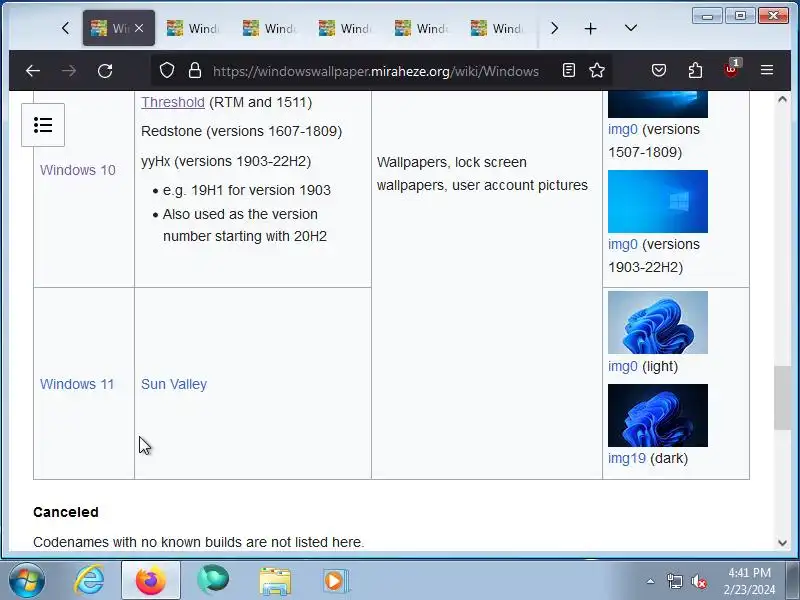Click the vertical scrollbar thumb

pyautogui.click(x=782, y=398)
